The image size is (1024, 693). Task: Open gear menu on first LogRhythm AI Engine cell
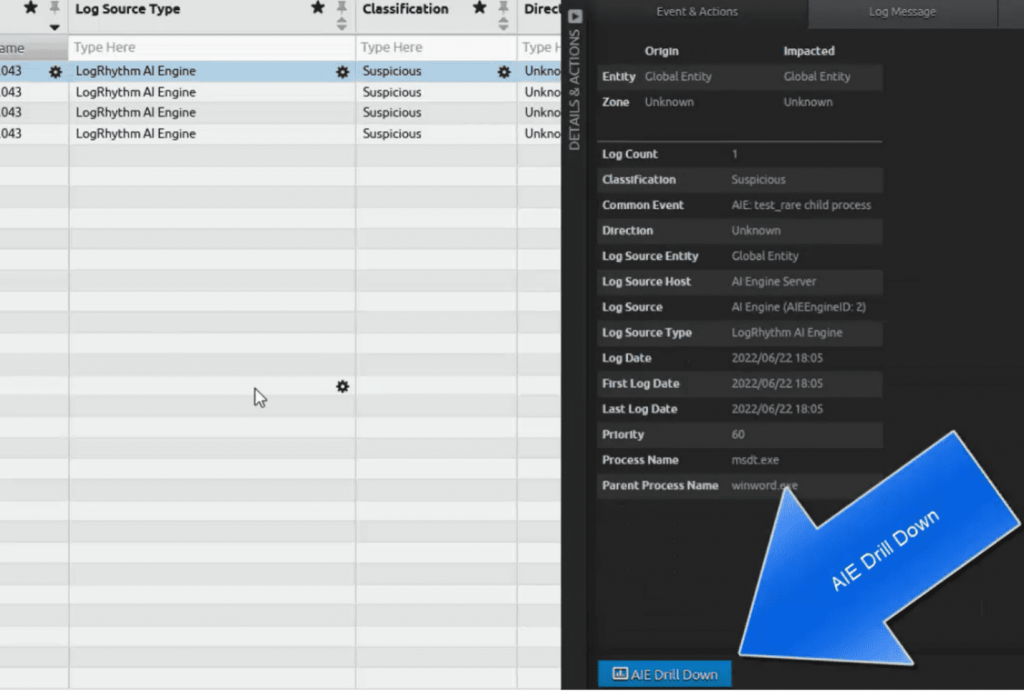tap(342, 72)
